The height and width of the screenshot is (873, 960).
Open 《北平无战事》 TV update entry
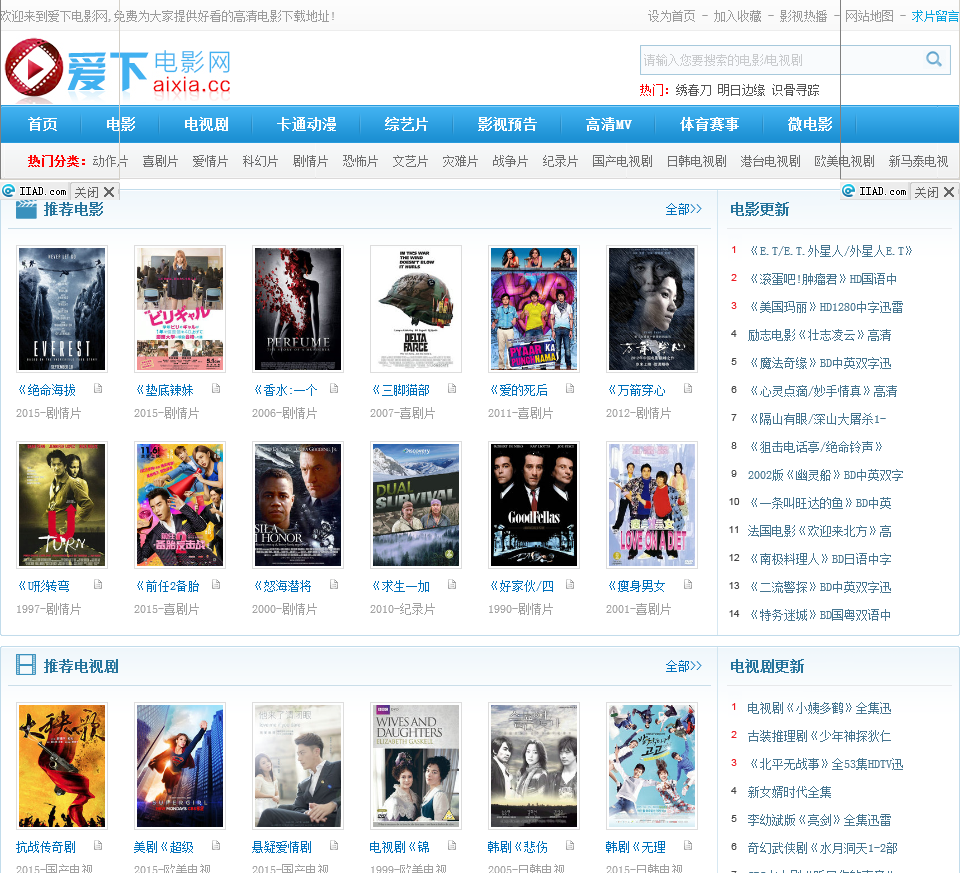(825, 764)
